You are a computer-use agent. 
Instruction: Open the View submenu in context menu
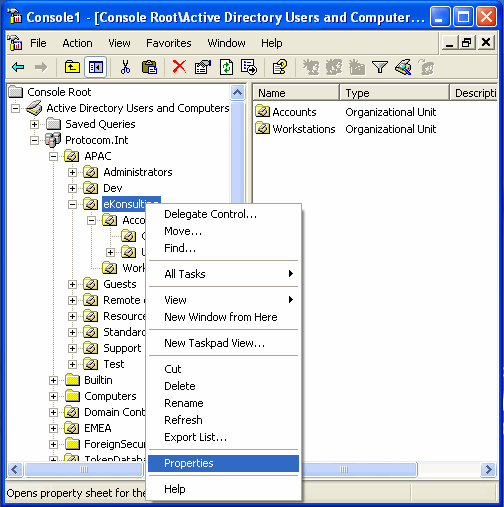tap(223, 300)
